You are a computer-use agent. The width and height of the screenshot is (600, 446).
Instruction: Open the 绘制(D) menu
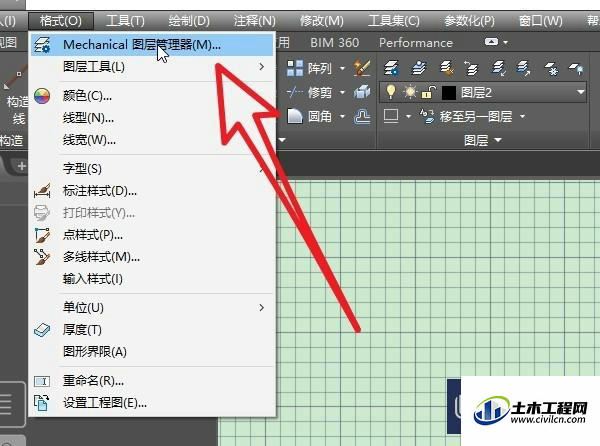coord(189,21)
